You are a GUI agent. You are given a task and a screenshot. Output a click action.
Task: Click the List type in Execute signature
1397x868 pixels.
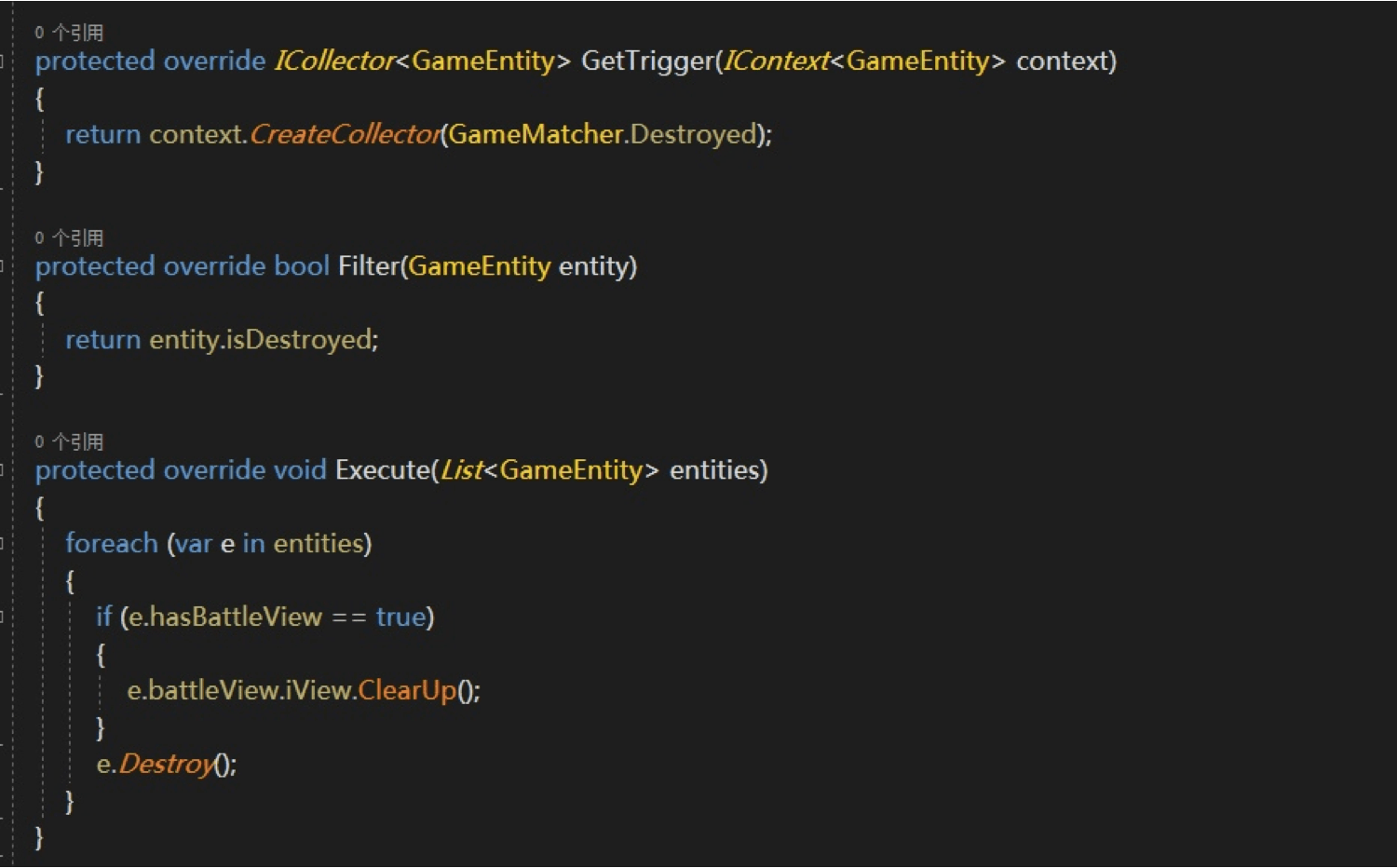tap(461, 470)
